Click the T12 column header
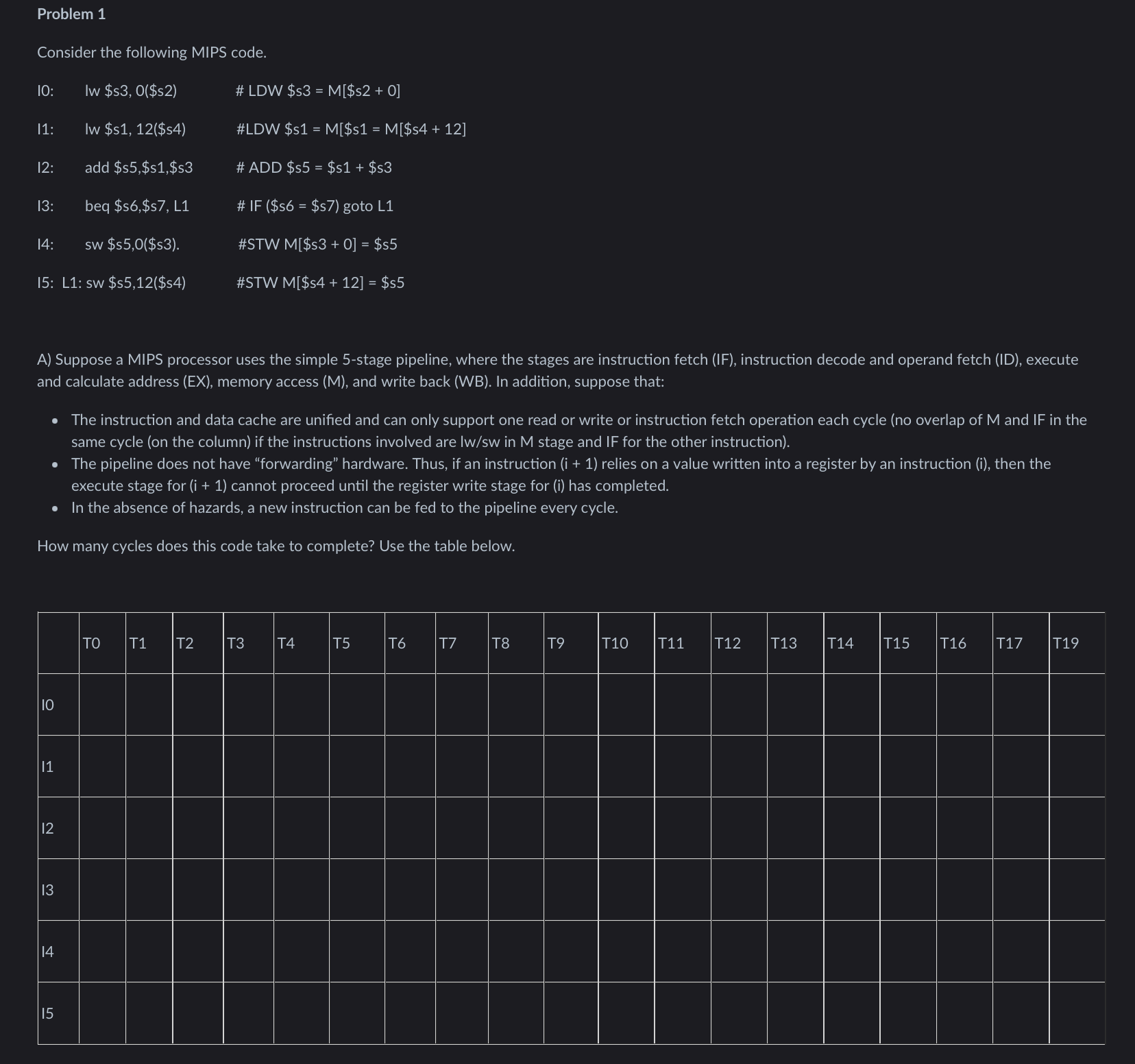Viewport: 1135px width, 1064px height. coord(739,643)
